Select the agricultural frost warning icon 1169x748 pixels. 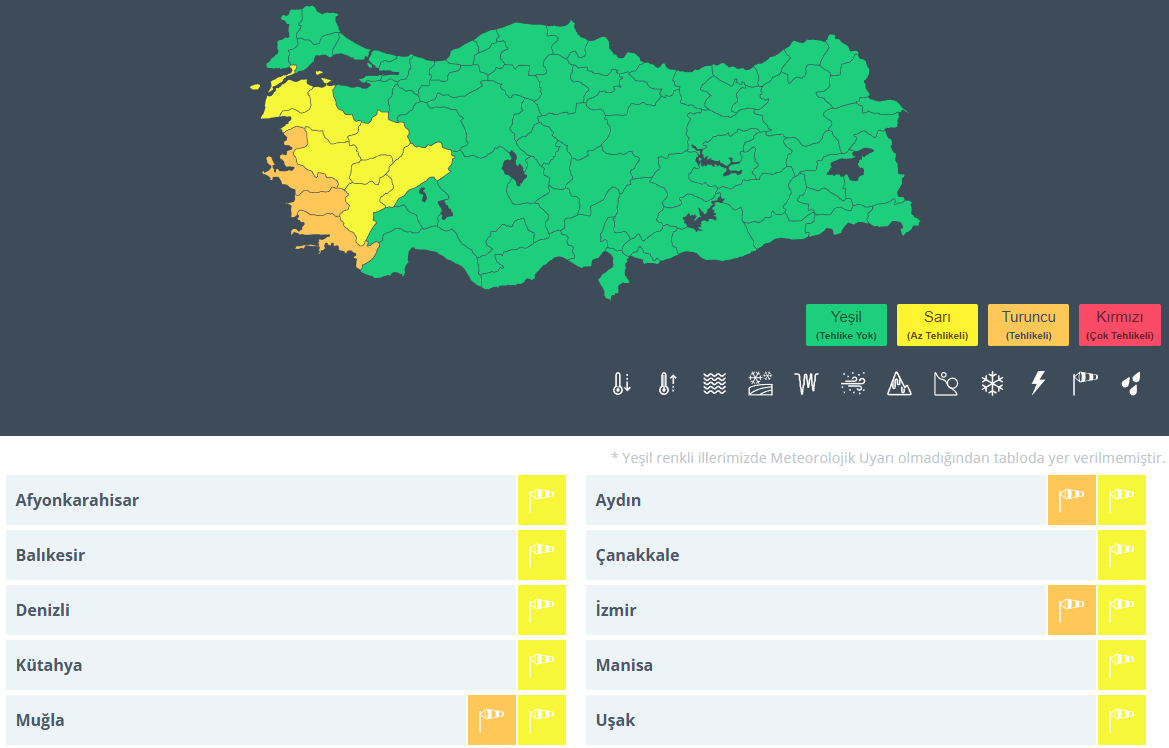760,383
